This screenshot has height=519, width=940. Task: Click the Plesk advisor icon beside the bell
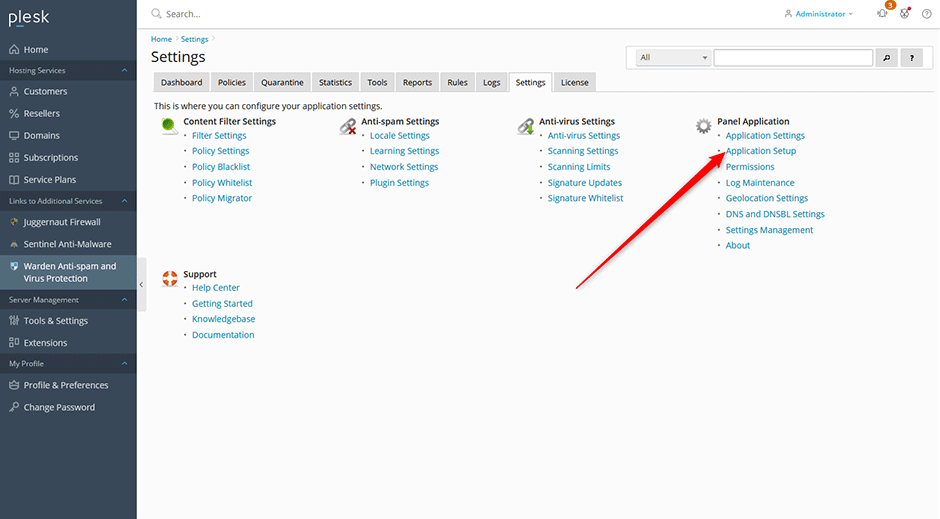tap(905, 13)
